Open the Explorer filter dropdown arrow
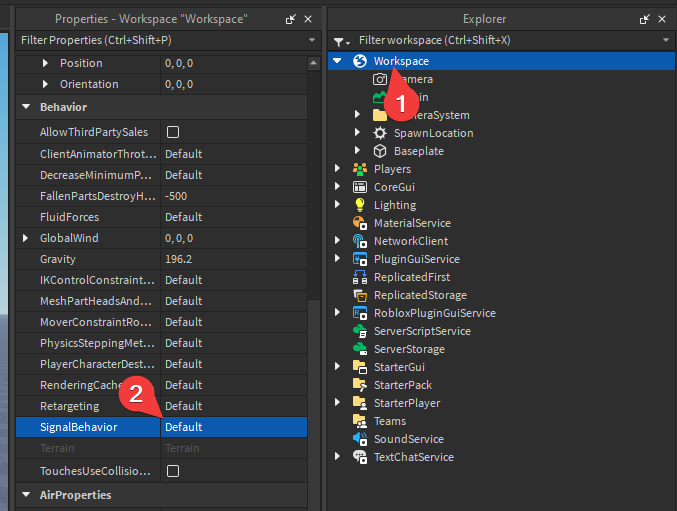677x511 pixels. (x=665, y=40)
